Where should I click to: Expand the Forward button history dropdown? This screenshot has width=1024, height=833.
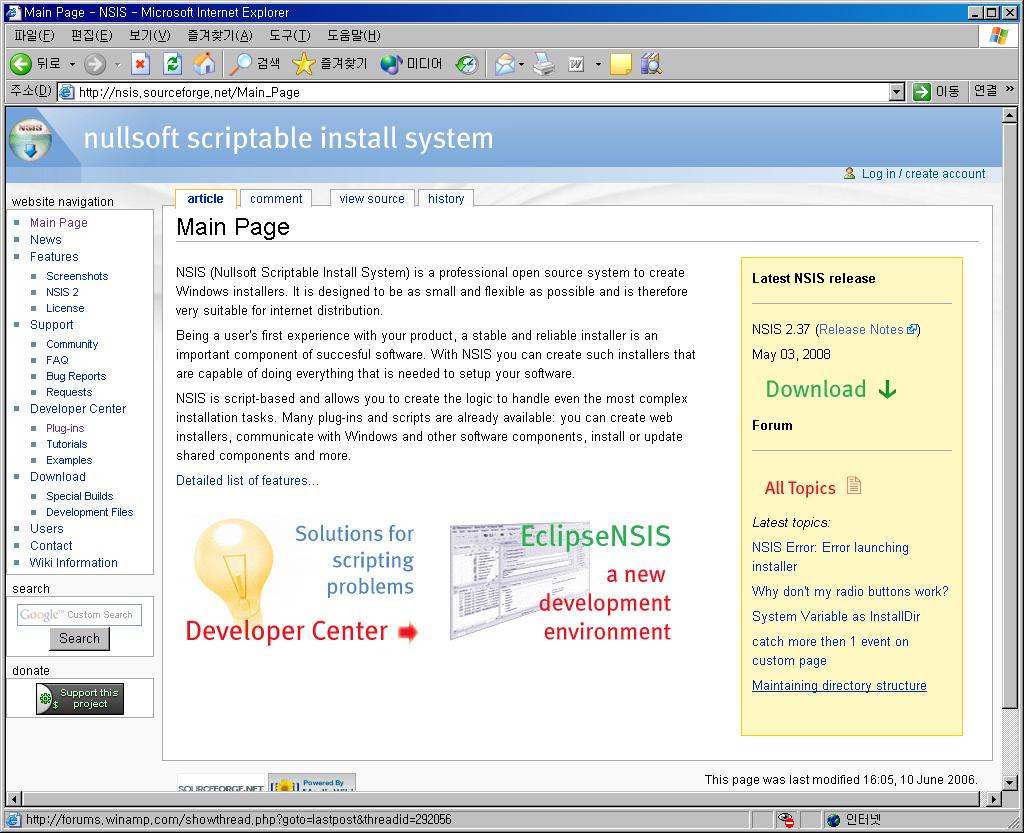(x=118, y=64)
